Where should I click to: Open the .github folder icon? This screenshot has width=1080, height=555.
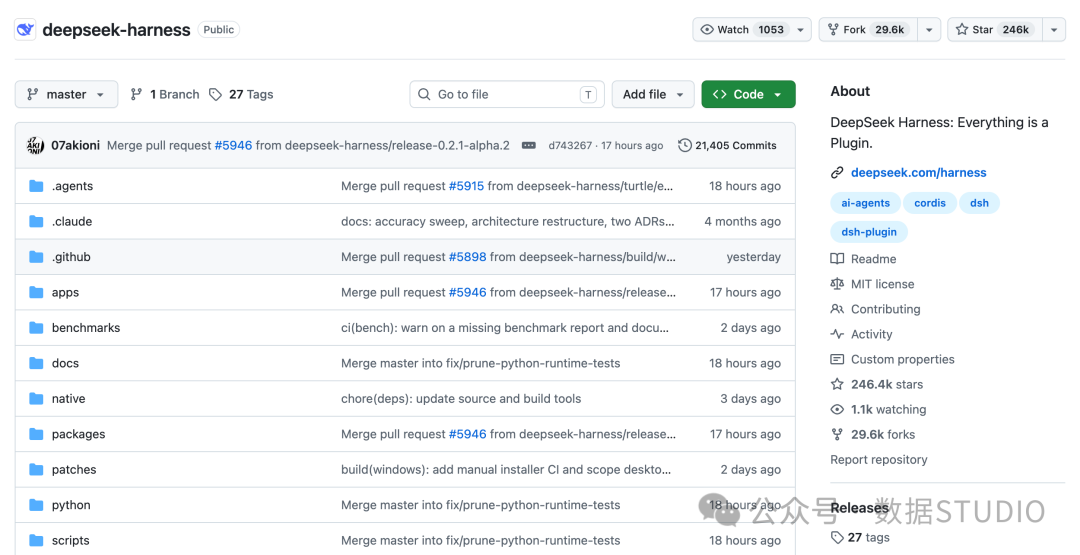click(x=37, y=257)
